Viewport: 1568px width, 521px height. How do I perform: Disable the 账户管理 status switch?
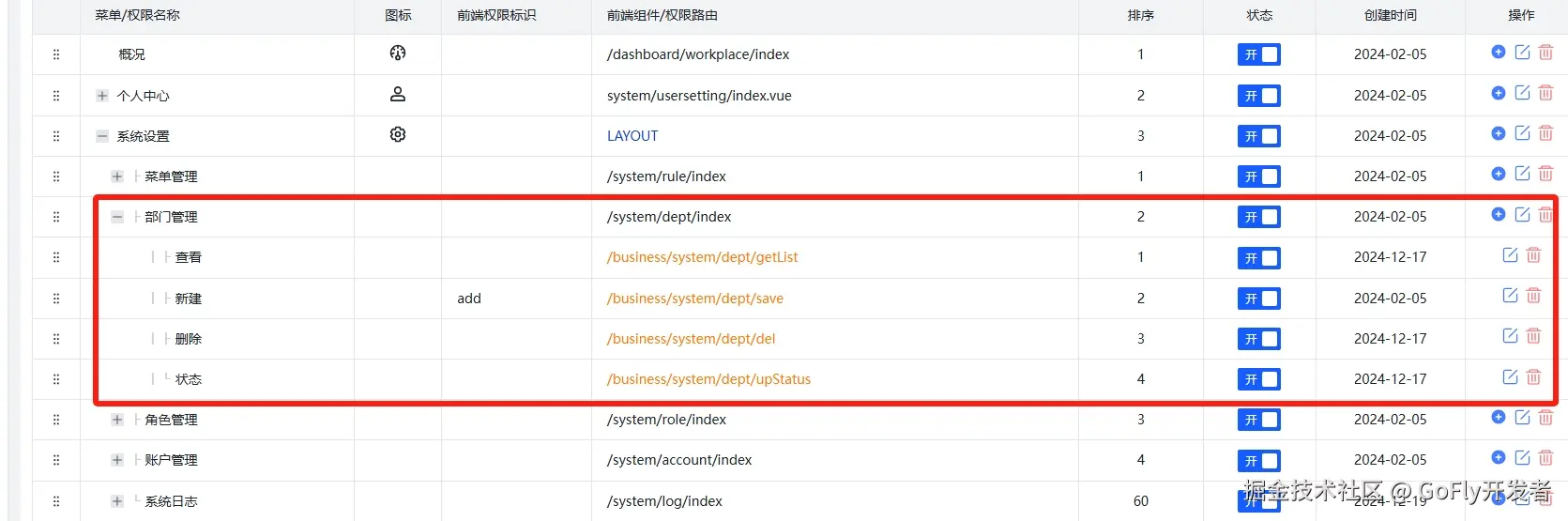1258,461
